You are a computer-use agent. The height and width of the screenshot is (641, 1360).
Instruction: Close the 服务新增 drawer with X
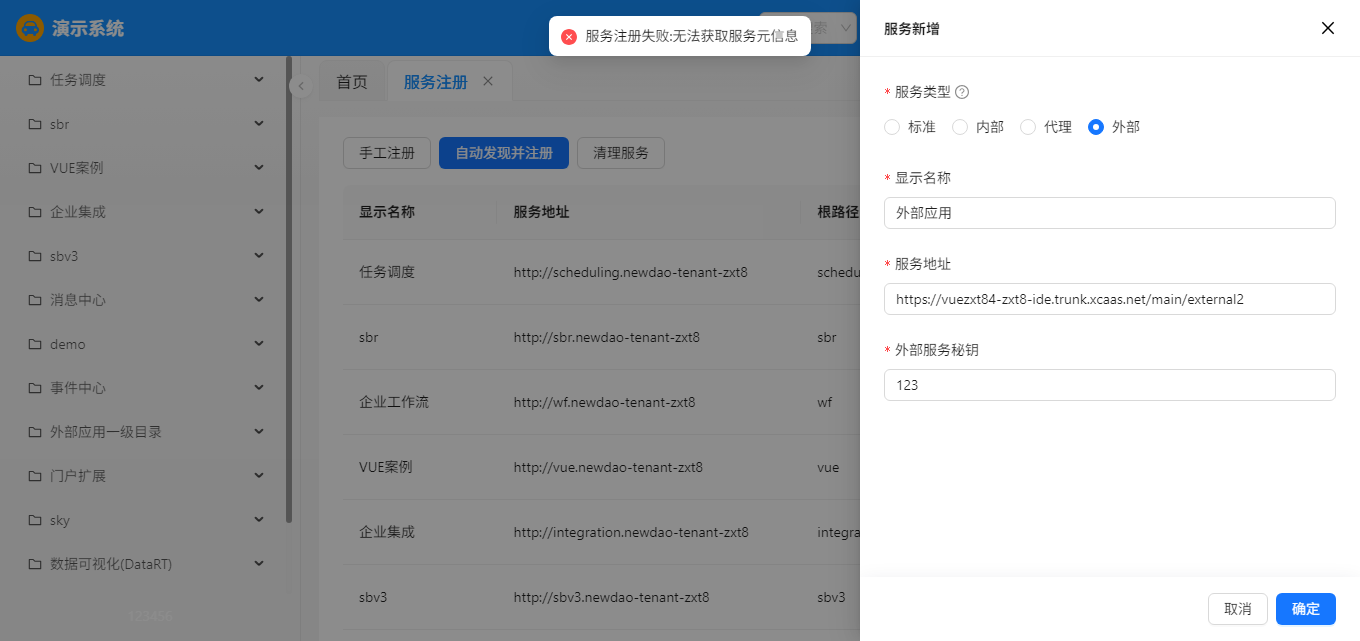tap(1327, 28)
